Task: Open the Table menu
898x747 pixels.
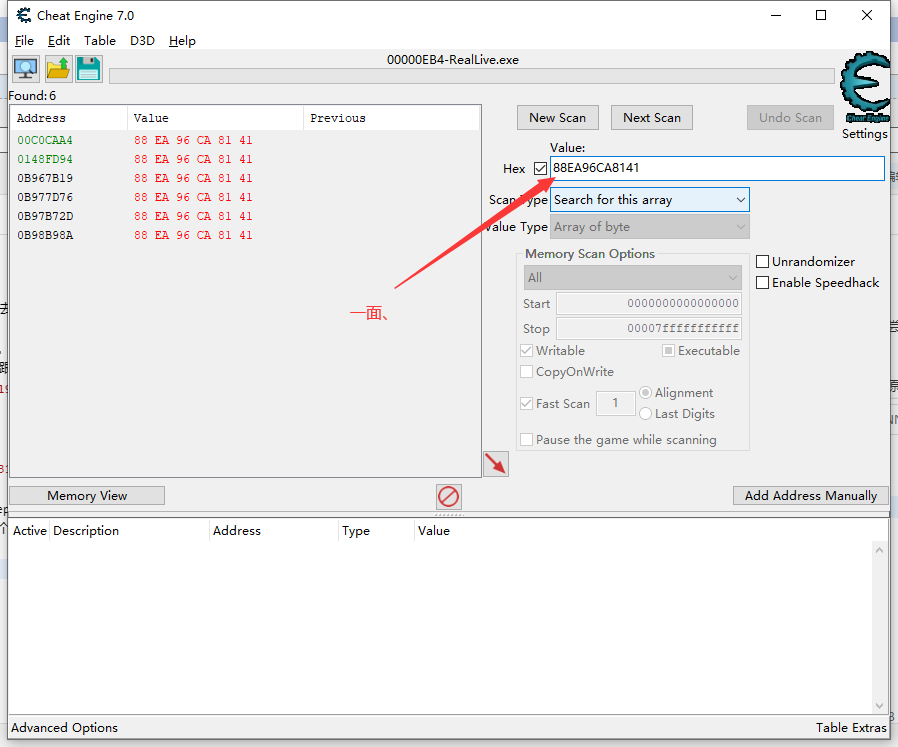Action: [x=100, y=41]
